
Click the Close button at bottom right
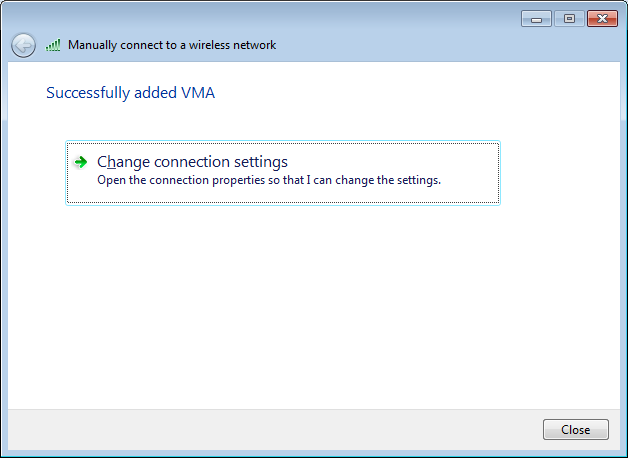point(576,430)
